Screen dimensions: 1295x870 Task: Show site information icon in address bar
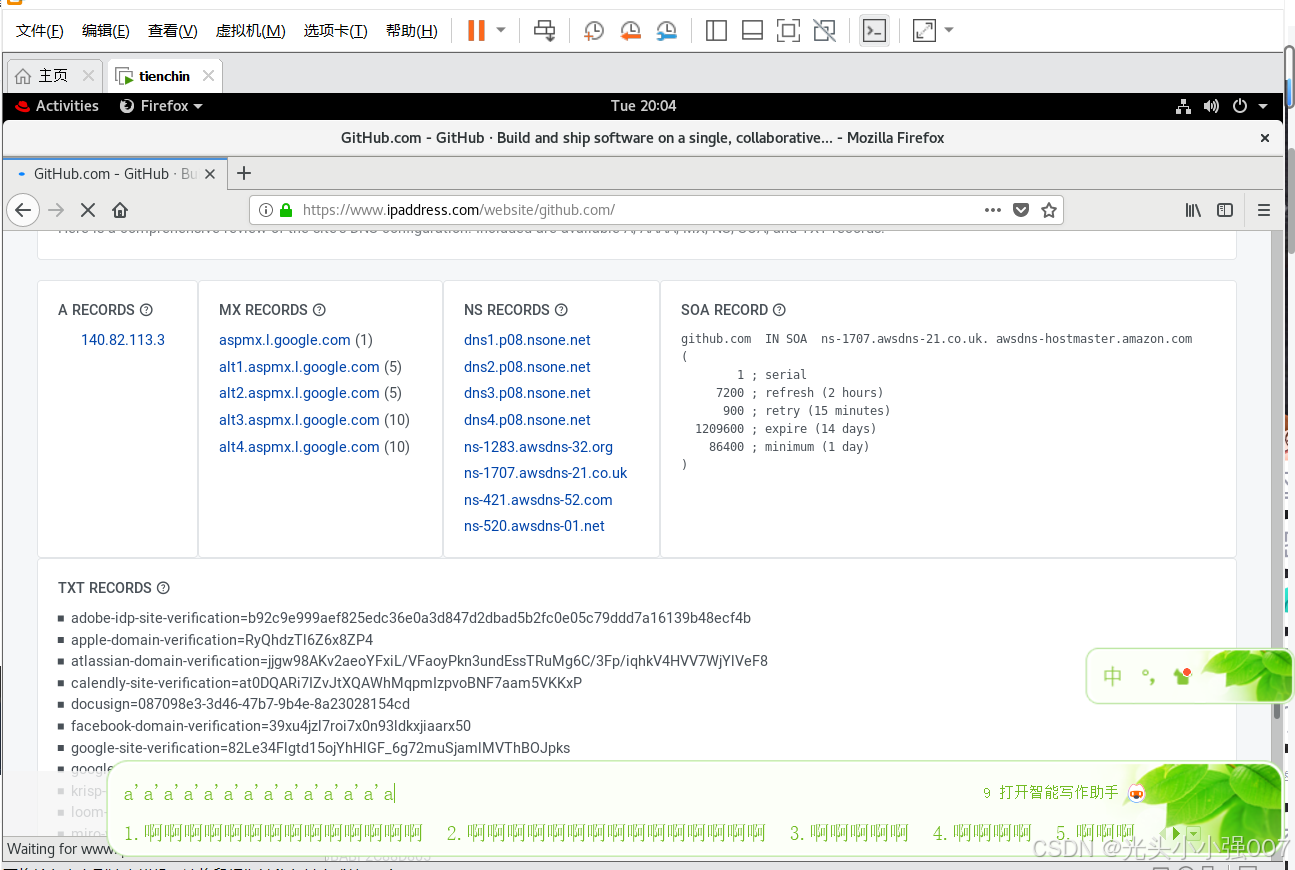tap(266, 210)
